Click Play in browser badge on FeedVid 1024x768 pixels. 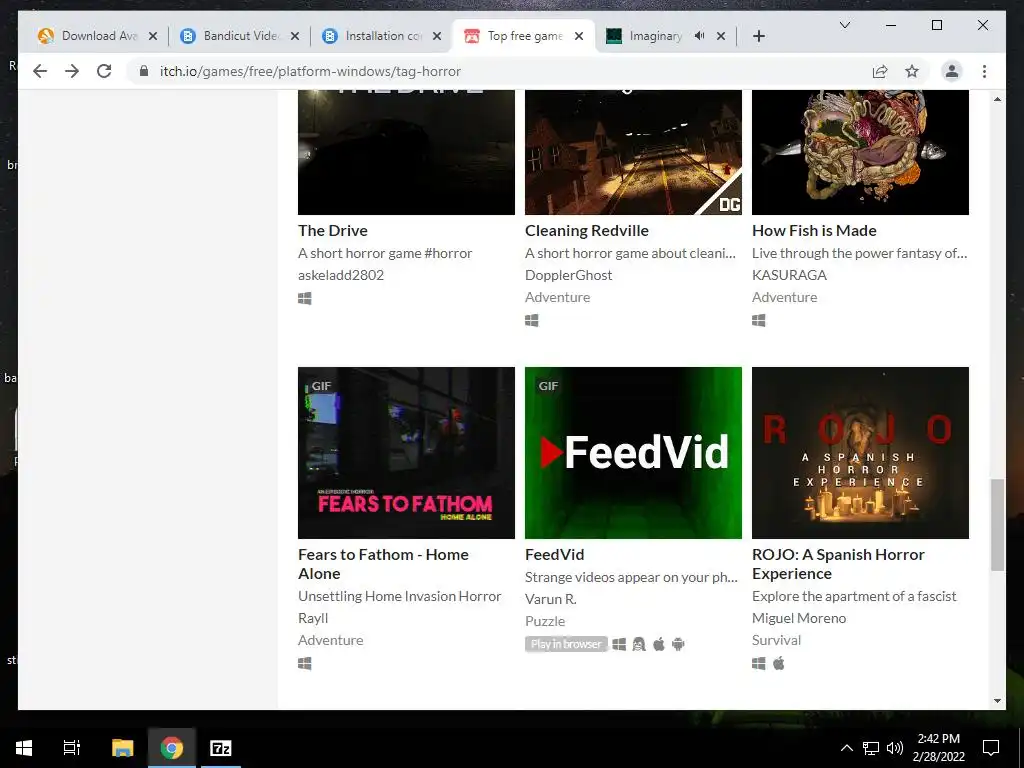click(x=566, y=644)
